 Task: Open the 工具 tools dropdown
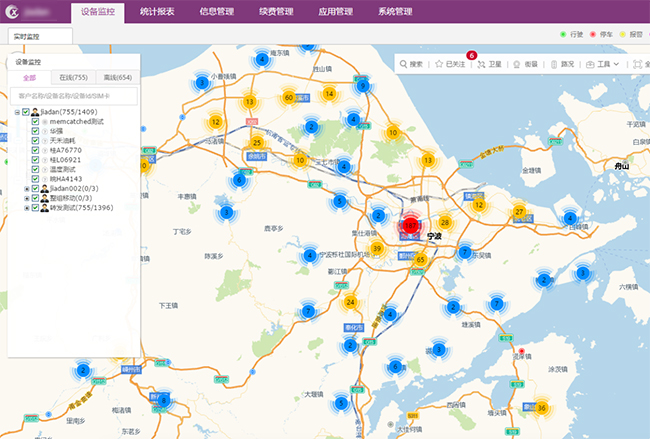click(603, 64)
